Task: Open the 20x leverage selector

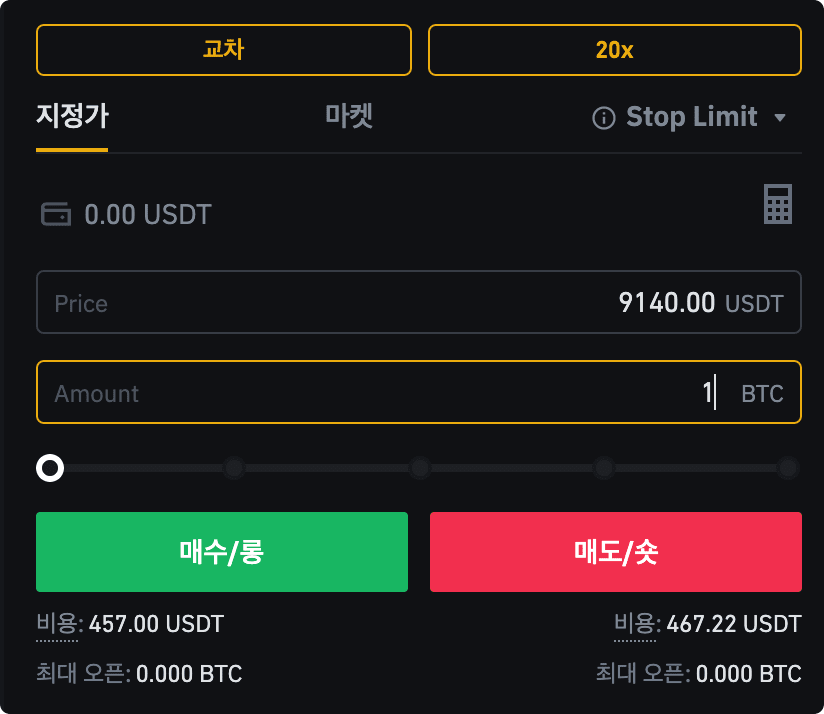Action: (614, 50)
